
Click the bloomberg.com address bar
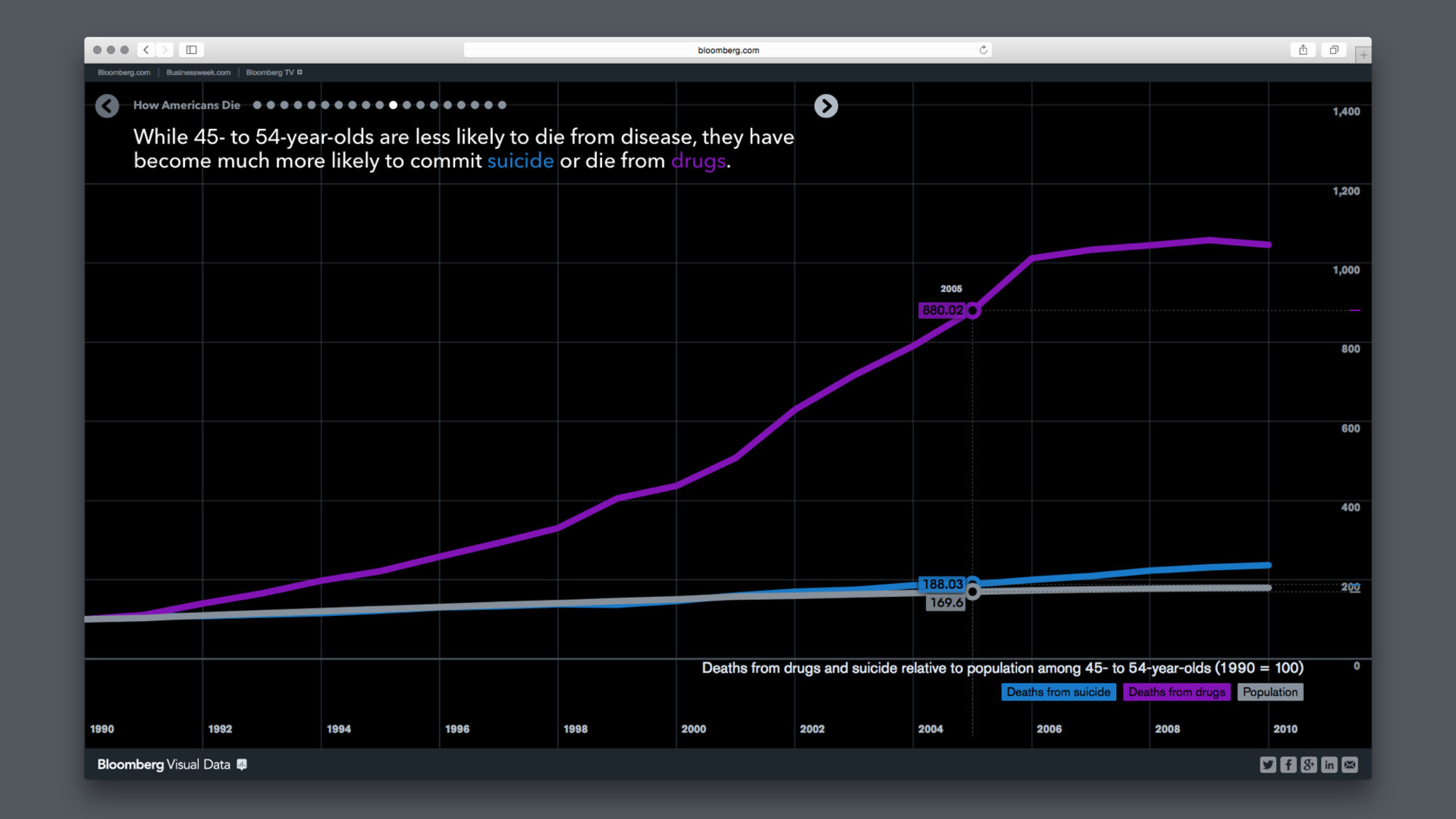728,50
